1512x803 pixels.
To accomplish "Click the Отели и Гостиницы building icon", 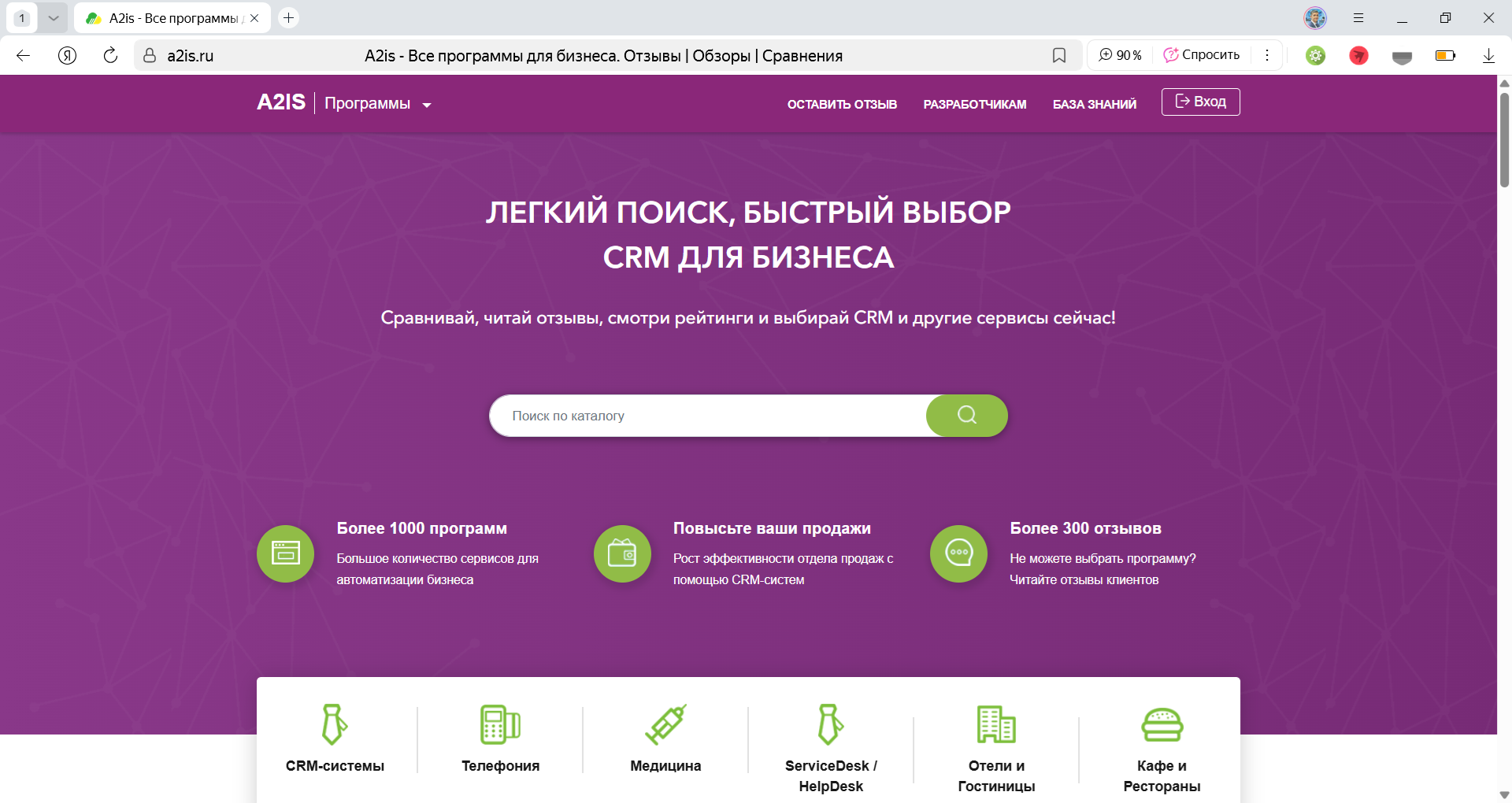I will [x=996, y=724].
